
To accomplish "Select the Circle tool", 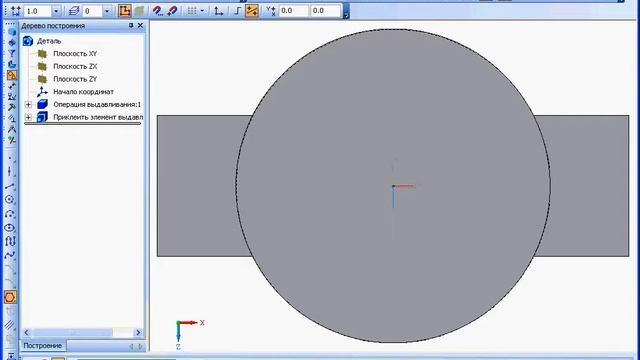I will point(10,200).
